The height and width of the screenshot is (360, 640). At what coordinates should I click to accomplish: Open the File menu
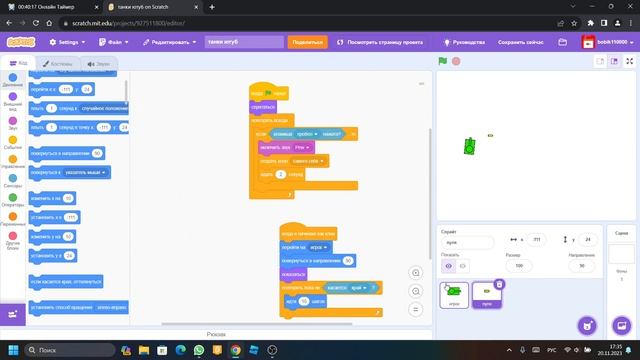click(114, 42)
